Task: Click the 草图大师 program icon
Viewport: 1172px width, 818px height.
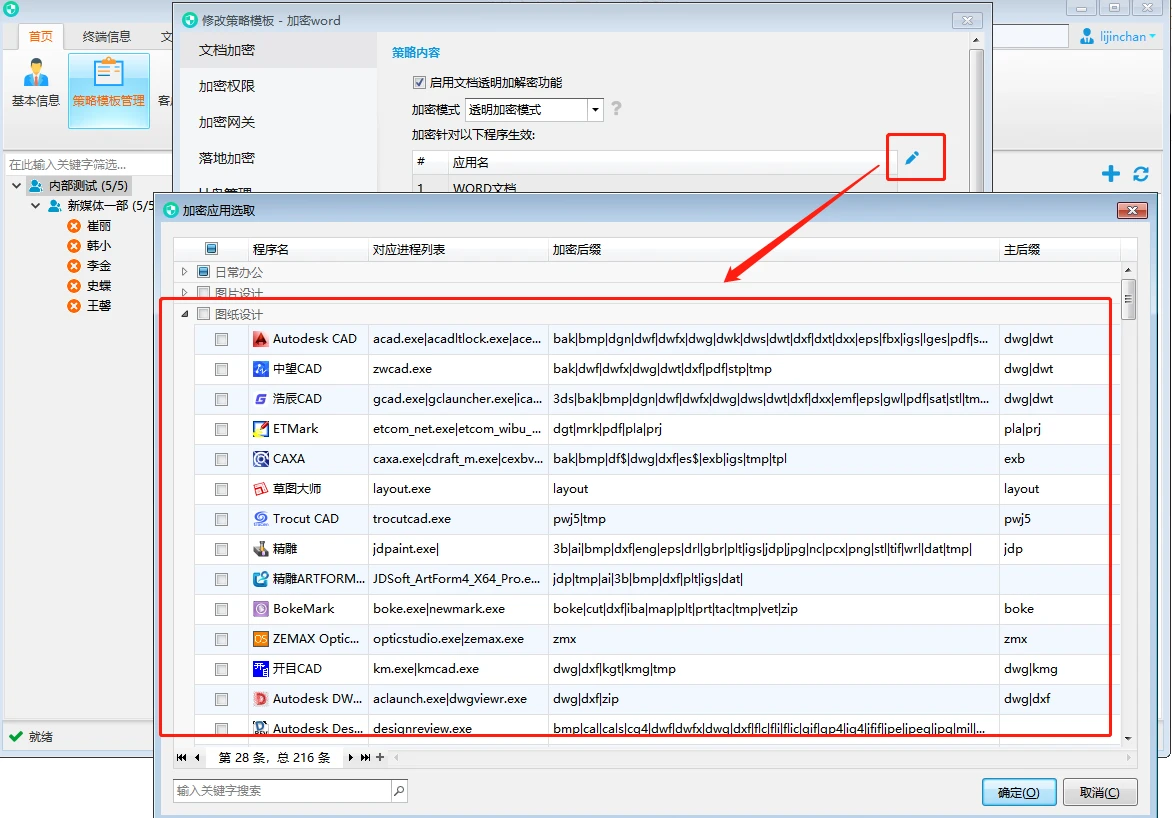Action: pos(260,488)
